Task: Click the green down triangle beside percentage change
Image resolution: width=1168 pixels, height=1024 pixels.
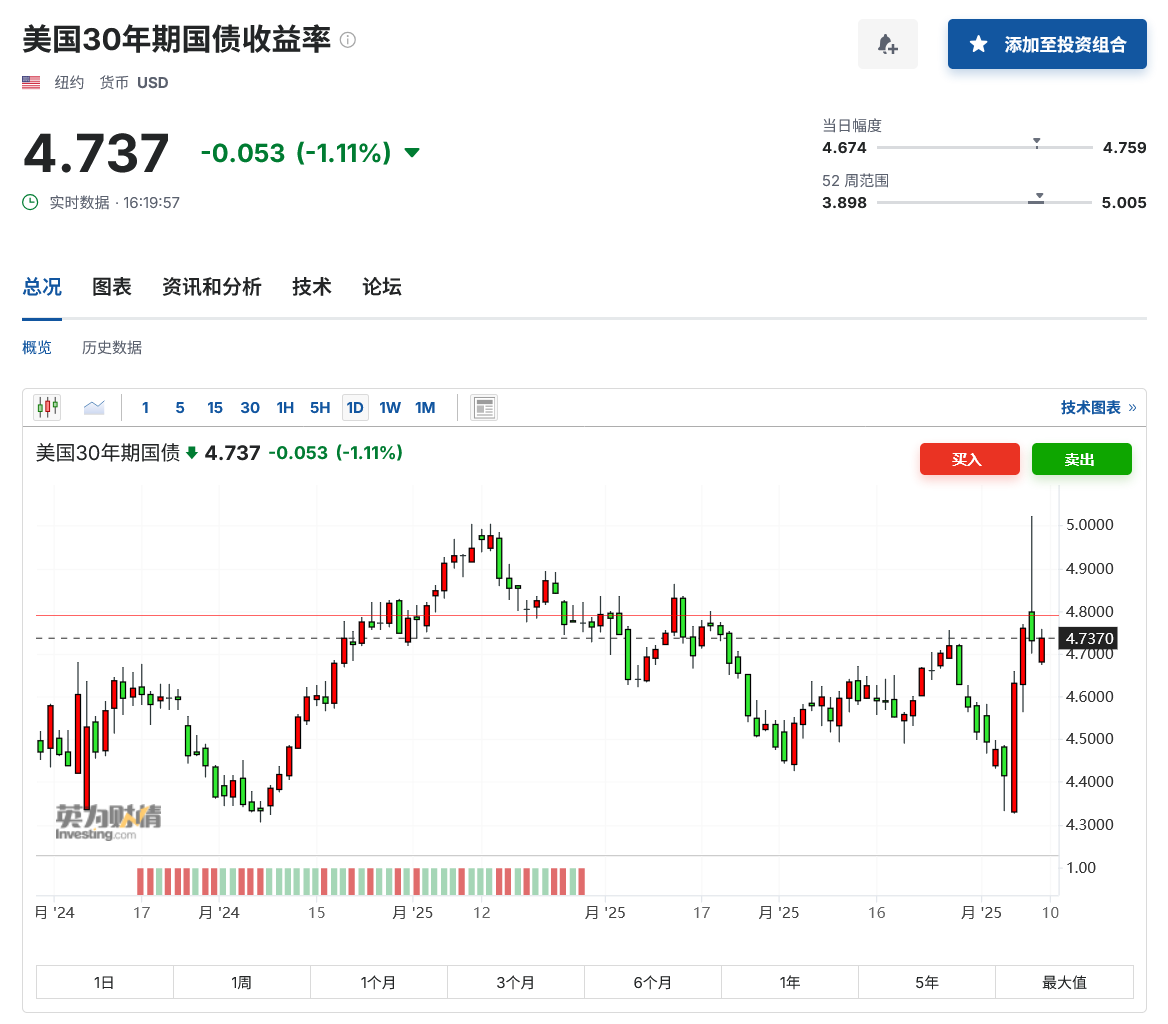Action: coord(412,153)
